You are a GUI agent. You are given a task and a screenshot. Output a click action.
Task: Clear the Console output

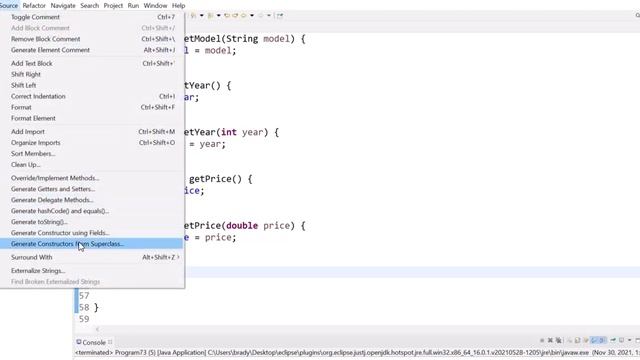tap(570, 340)
